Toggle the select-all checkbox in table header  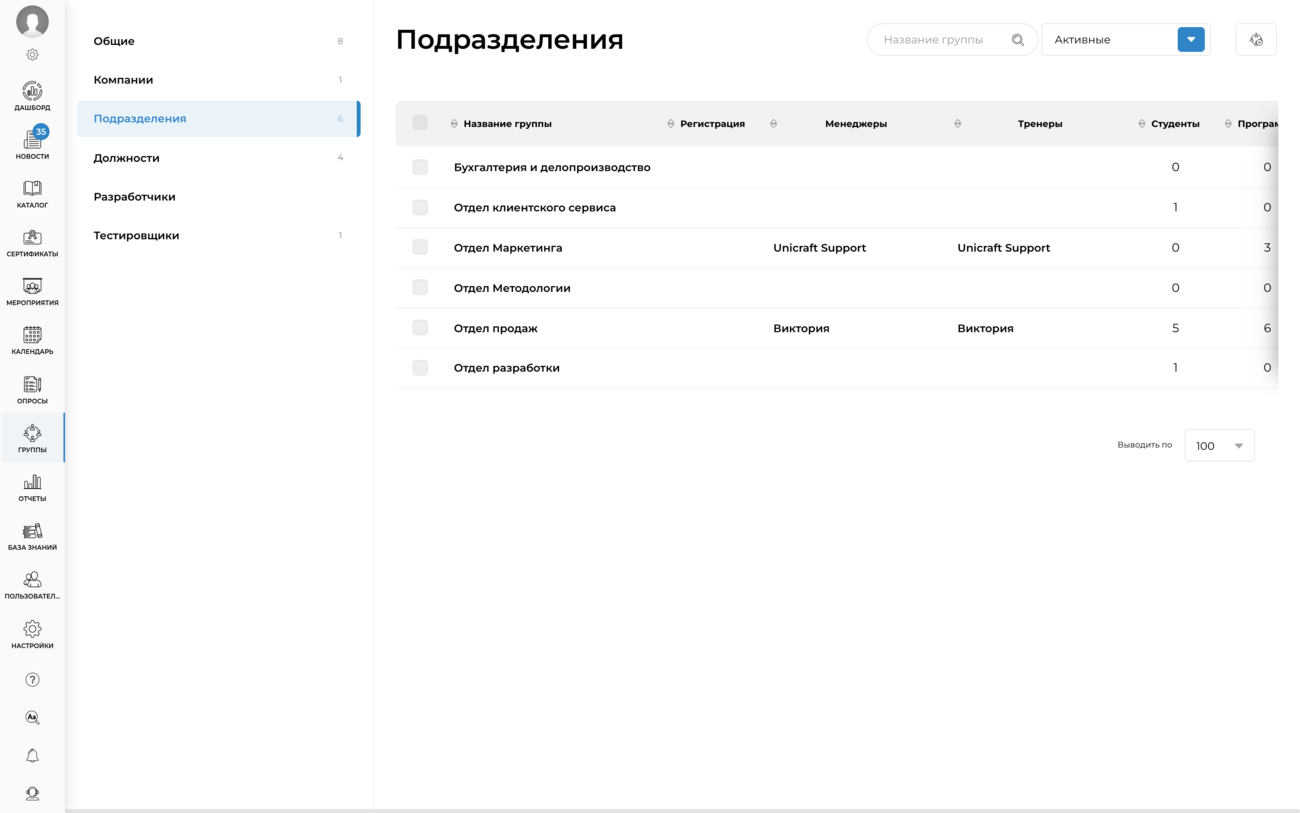click(420, 123)
